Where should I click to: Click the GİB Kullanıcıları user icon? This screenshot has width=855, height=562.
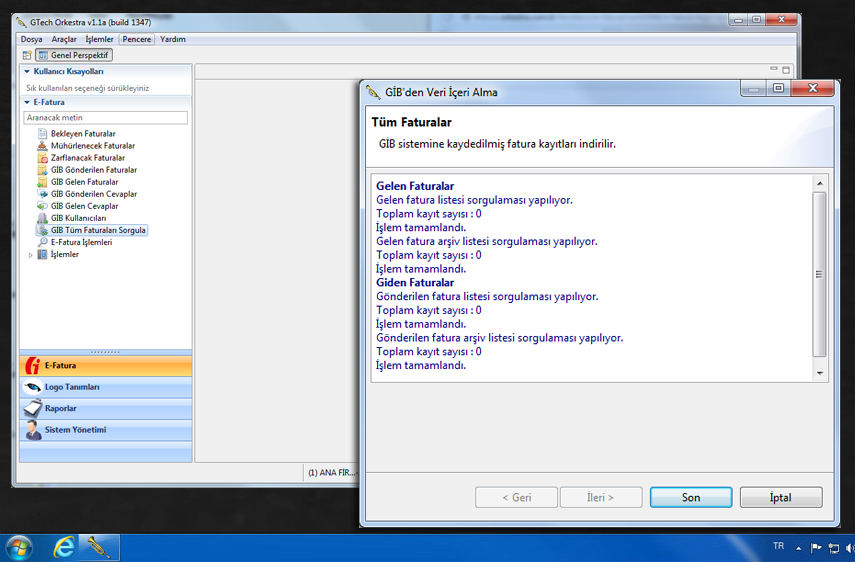(43, 217)
